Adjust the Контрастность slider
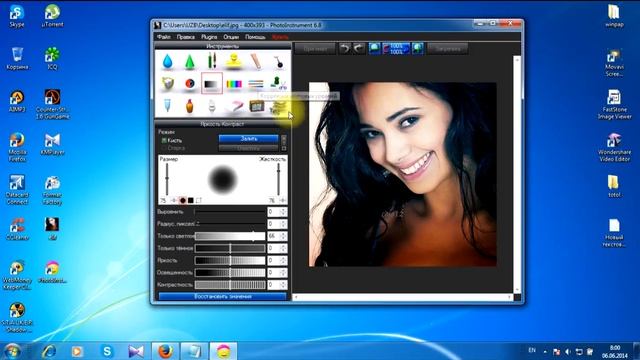The image size is (640, 360). coord(230,284)
